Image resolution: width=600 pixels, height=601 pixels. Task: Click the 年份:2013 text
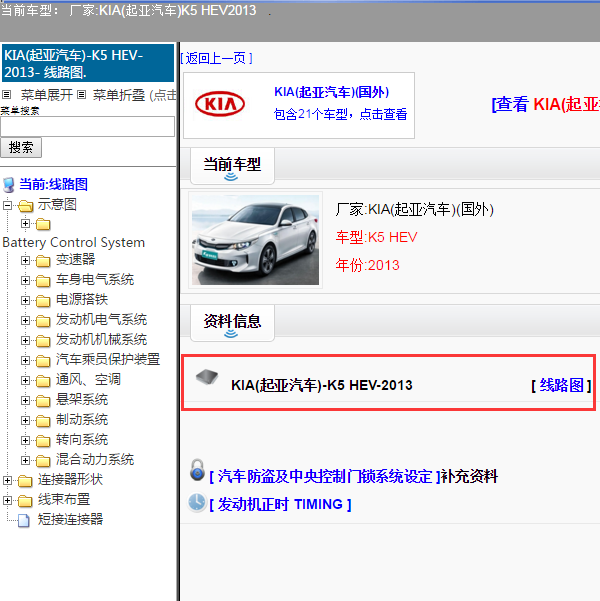pos(367,265)
